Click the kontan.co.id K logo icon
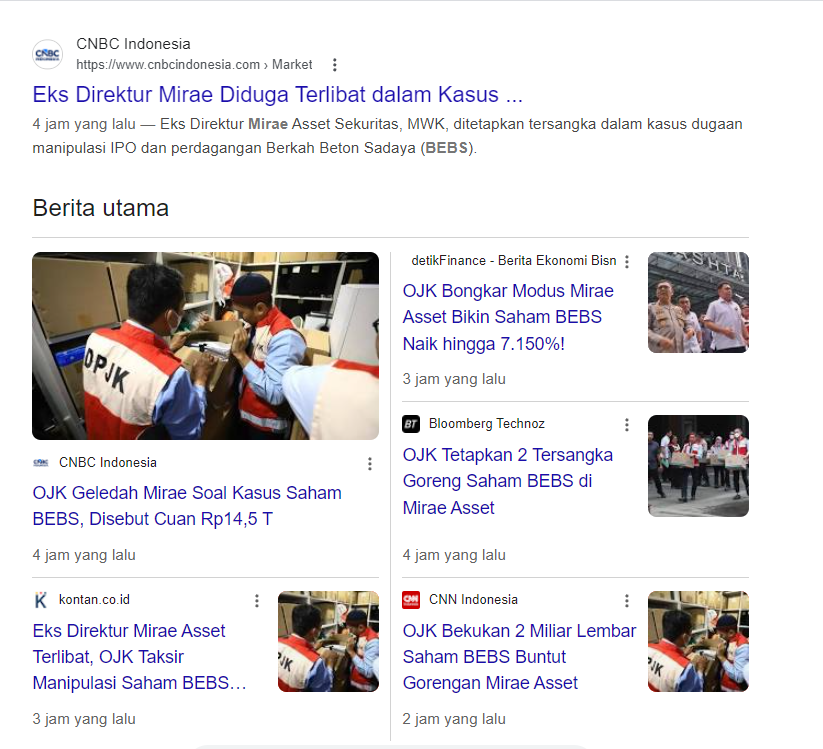Viewport: 823px width, 749px height. [41, 600]
